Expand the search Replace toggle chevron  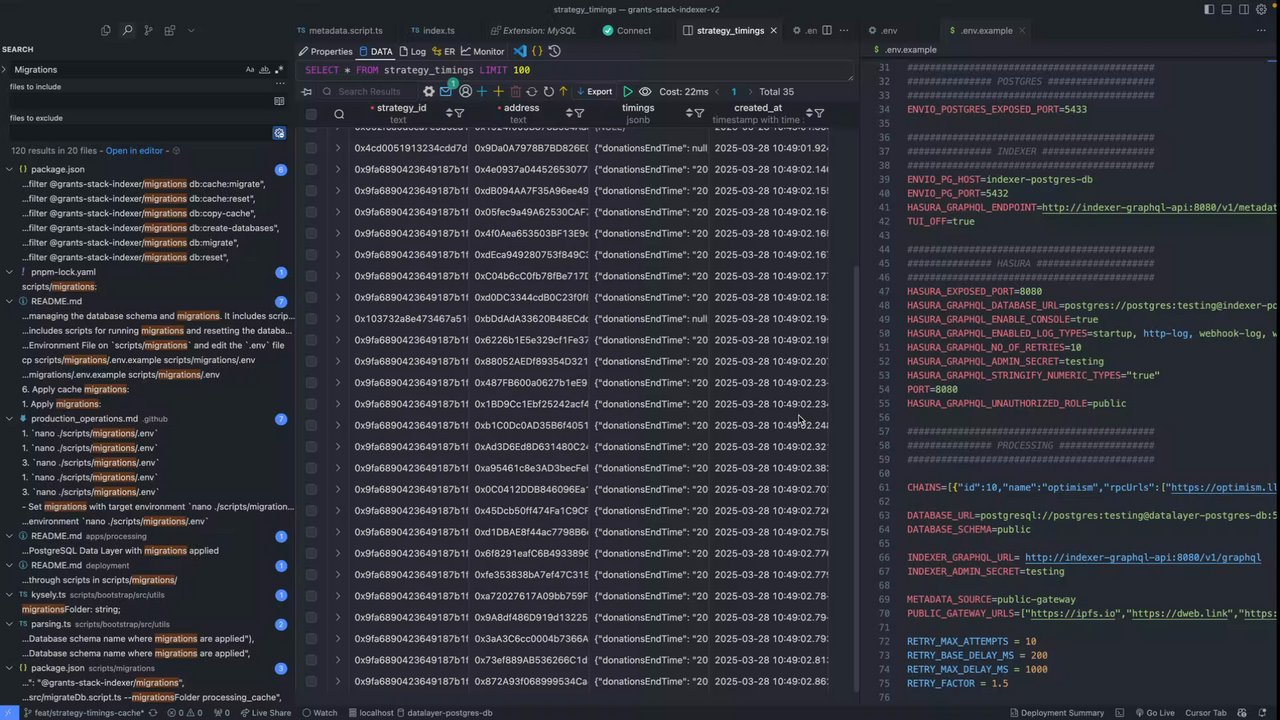[x=5, y=70]
